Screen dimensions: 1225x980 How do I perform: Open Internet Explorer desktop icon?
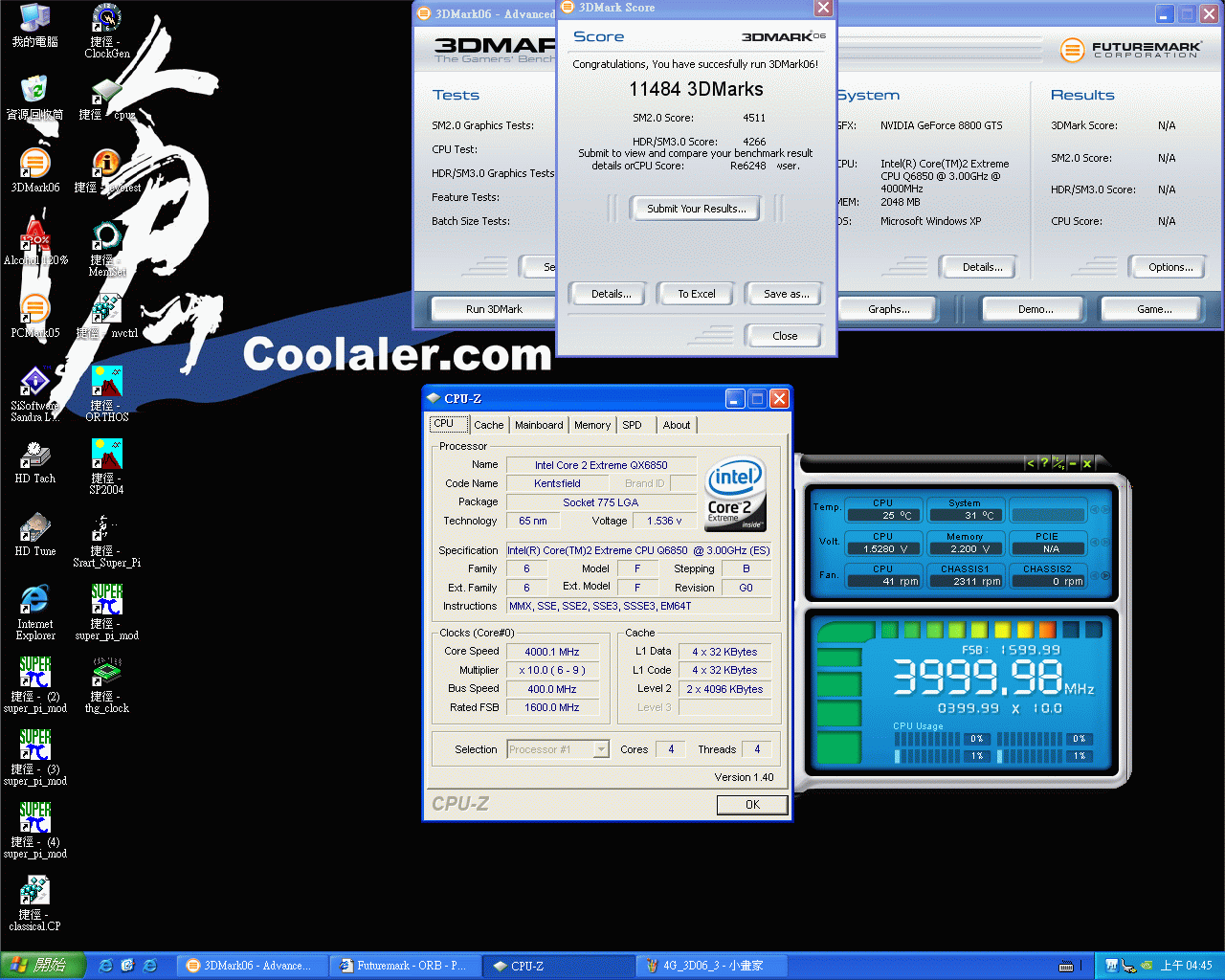coord(34,612)
